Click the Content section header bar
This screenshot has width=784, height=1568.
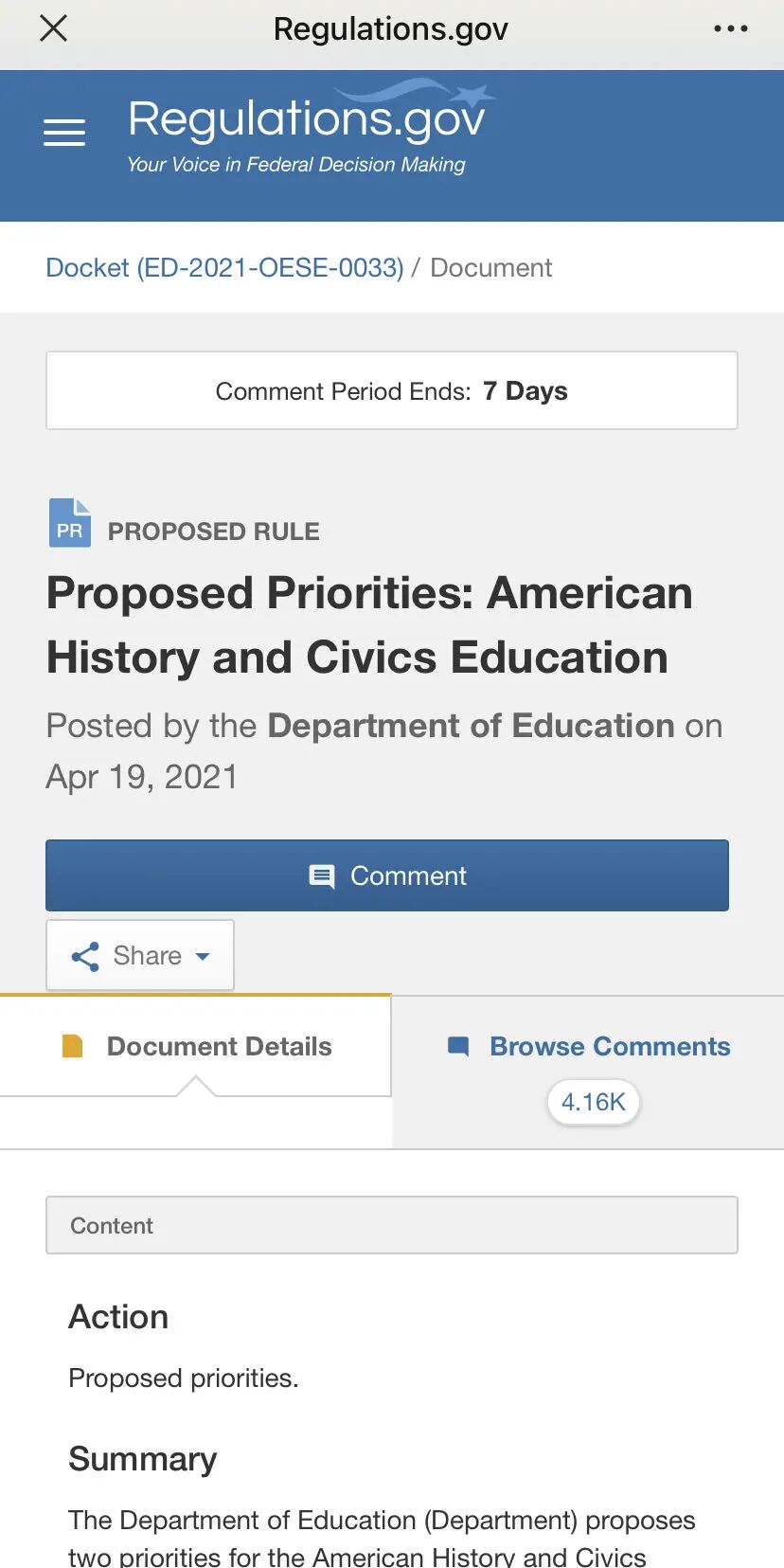[x=391, y=1225]
